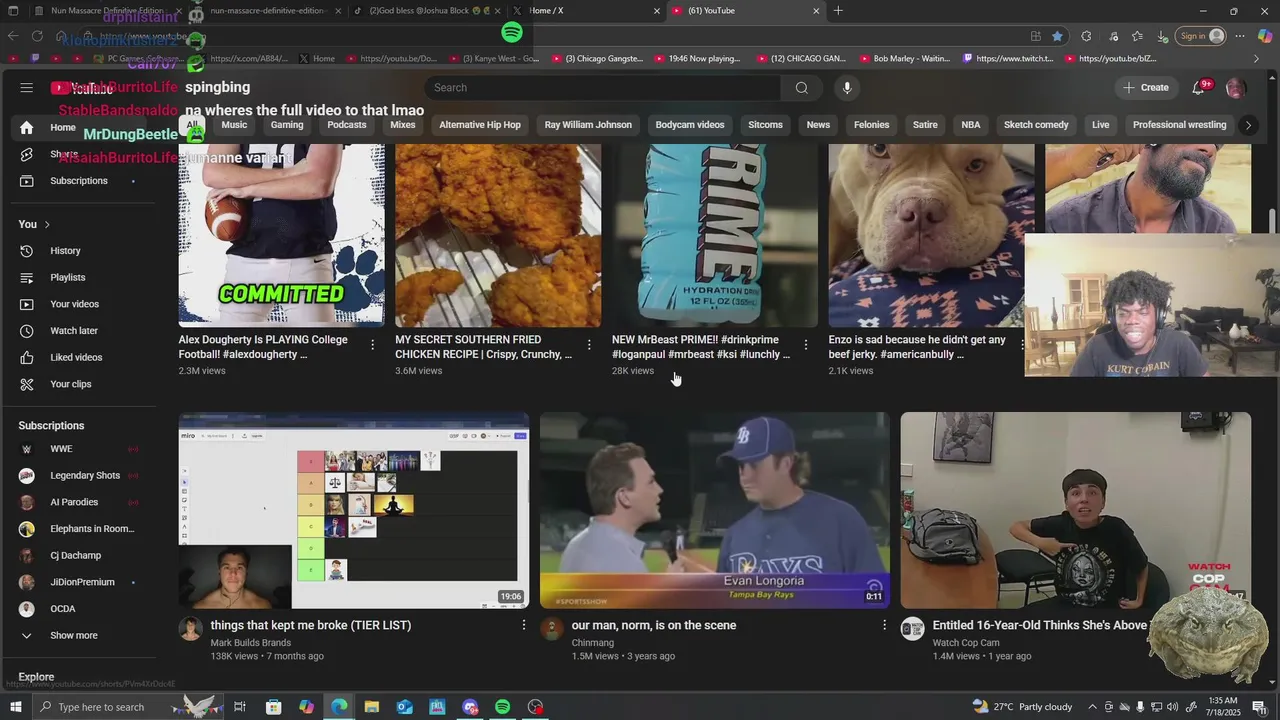1280x720 pixels.
Task: Select the Satire category chip
Action: tap(925, 125)
